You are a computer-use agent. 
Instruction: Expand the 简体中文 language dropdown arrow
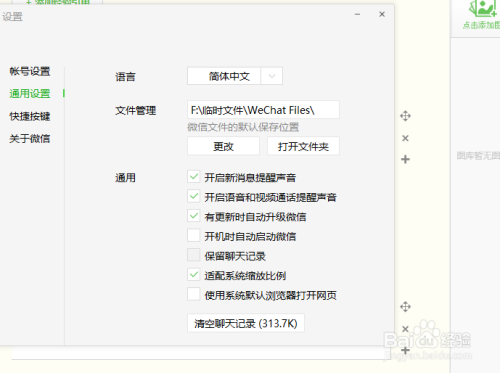tap(272, 76)
